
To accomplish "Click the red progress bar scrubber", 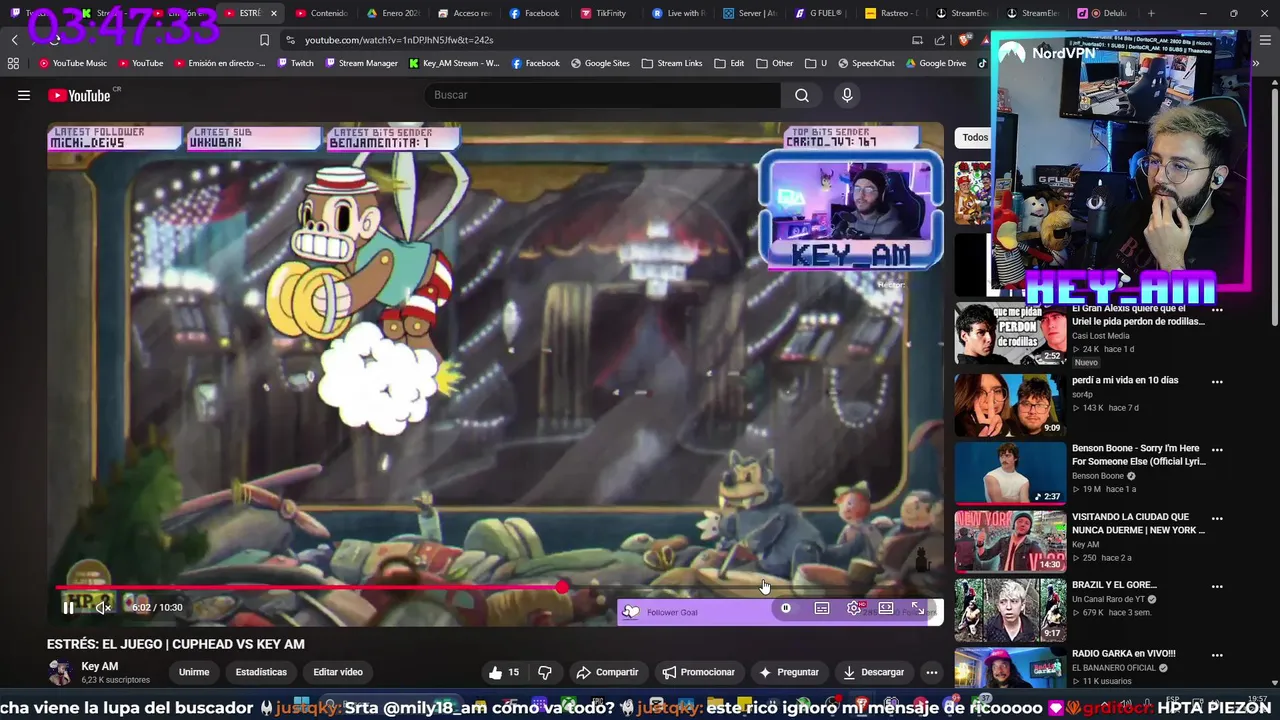I will [x=562, y=587].
